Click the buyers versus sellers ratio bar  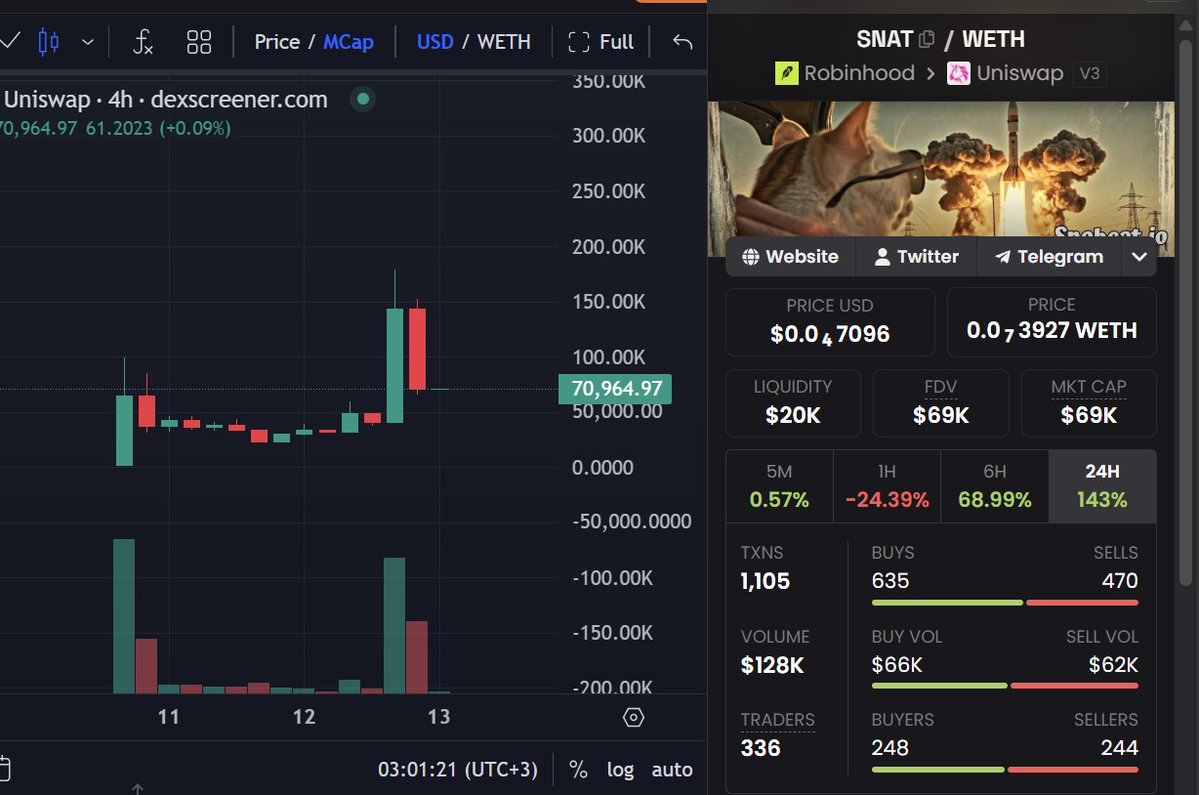coord(1005,769)
